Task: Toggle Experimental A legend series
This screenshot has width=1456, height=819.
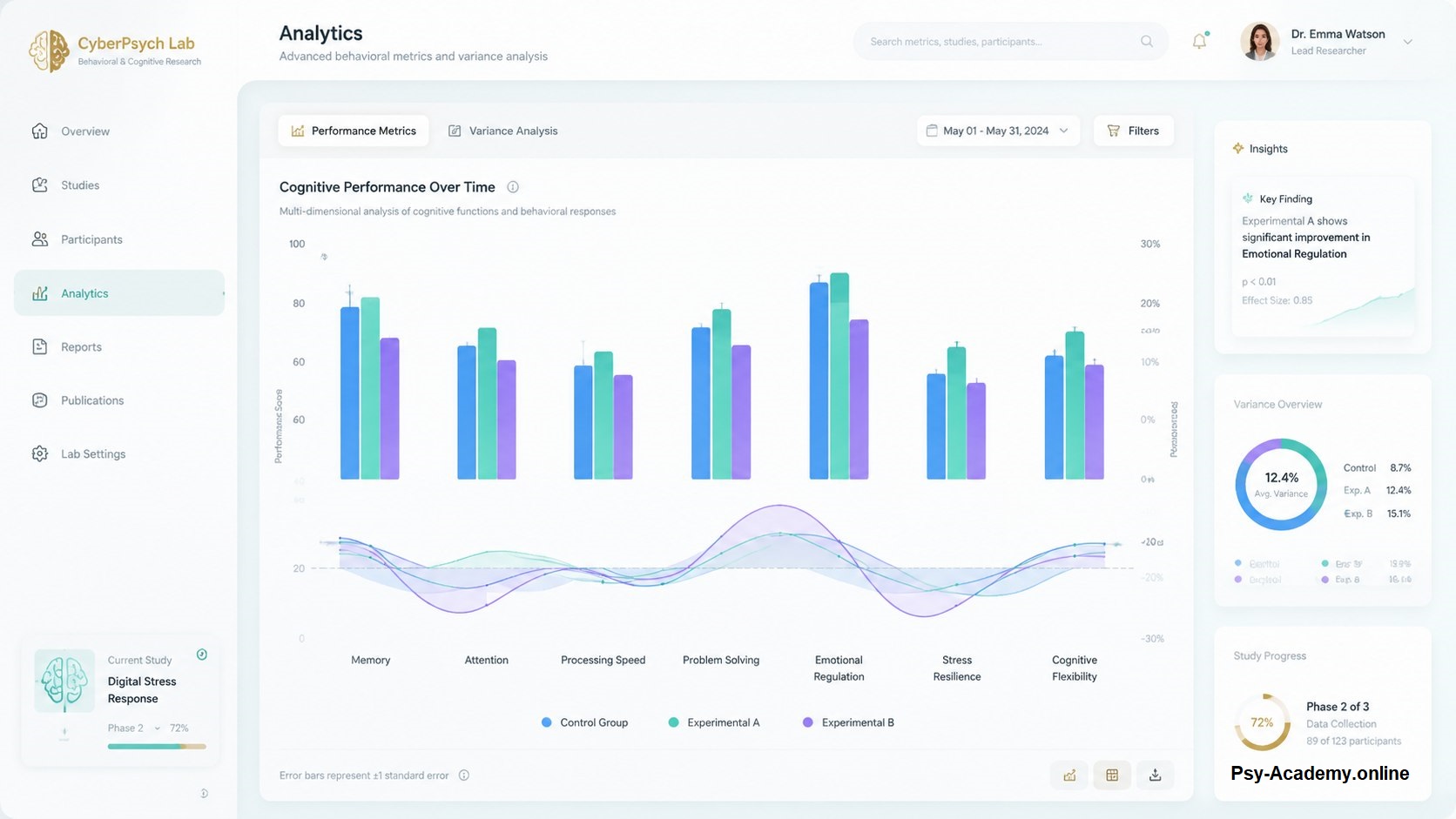Action: (x=714, y=722)
